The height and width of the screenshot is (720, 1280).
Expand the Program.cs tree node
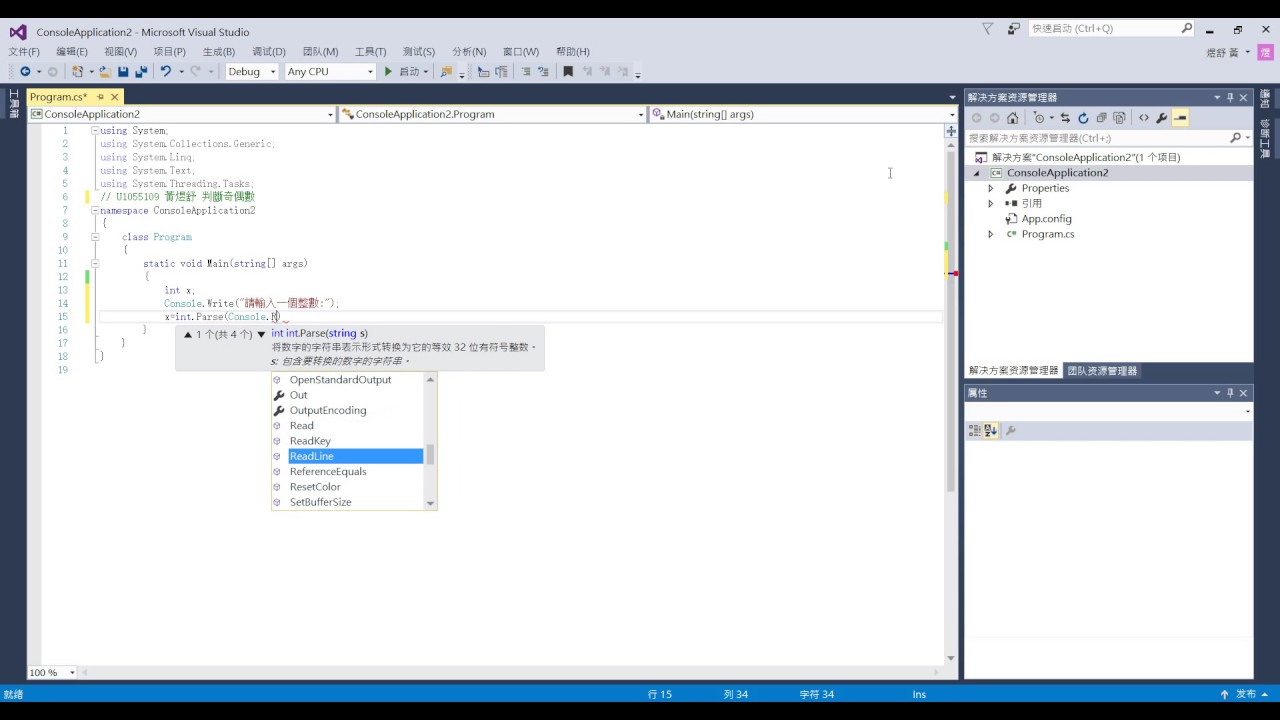991,234
